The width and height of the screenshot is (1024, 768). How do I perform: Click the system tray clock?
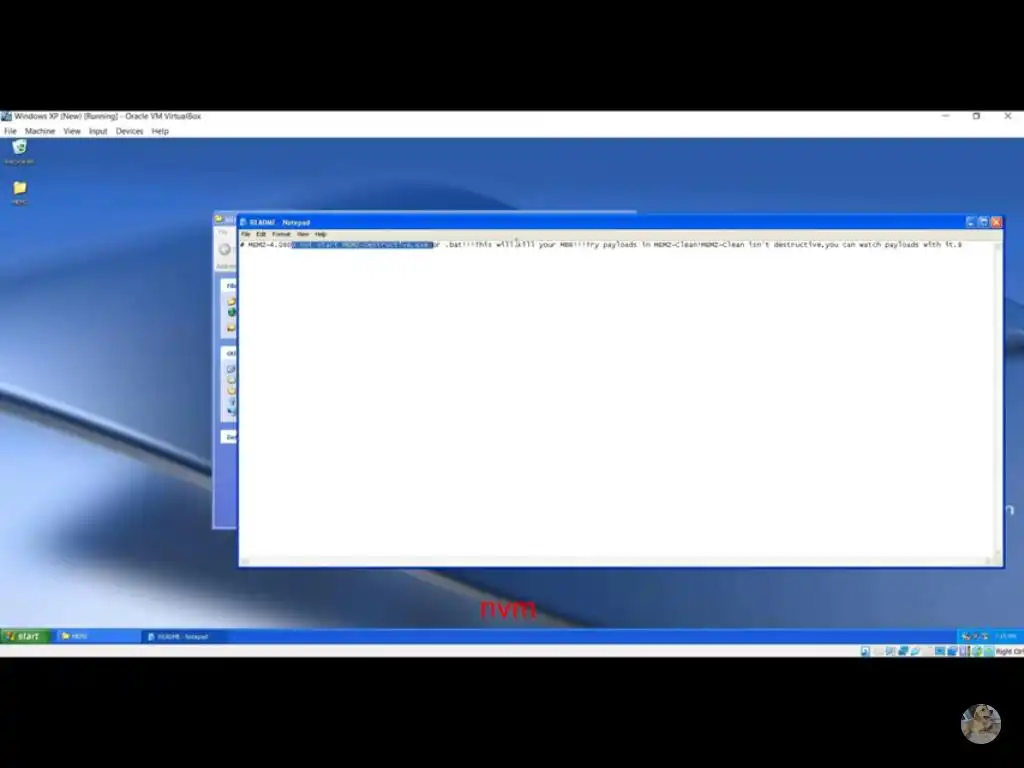[1006, 636]
